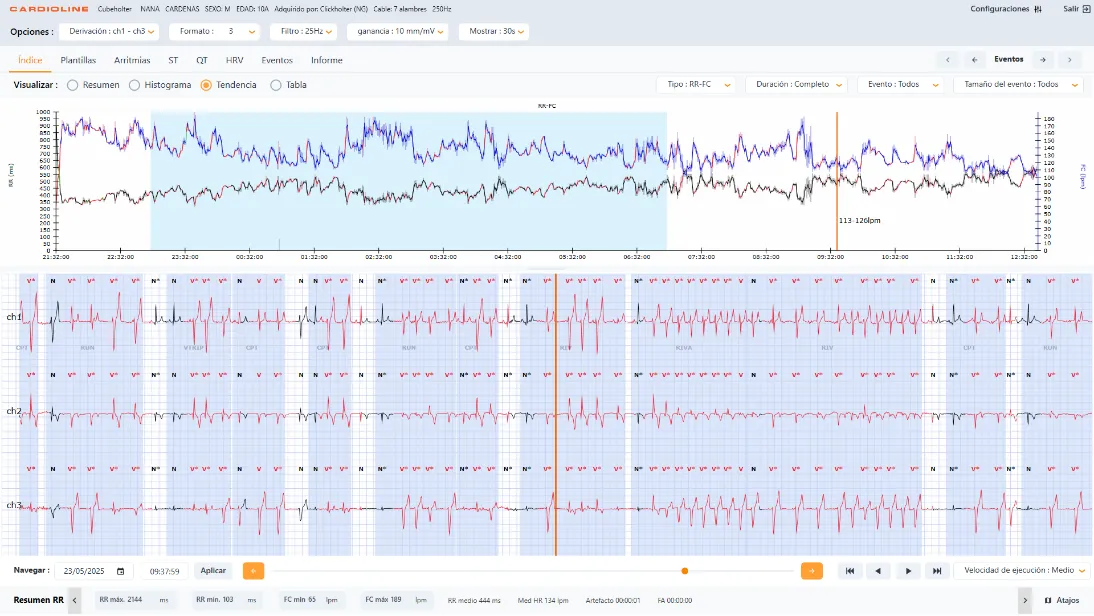Open the Tipo RR-FC dropdown
Image resolution: width=1094 pixels, height=616 pixels.
click(696, 84)
